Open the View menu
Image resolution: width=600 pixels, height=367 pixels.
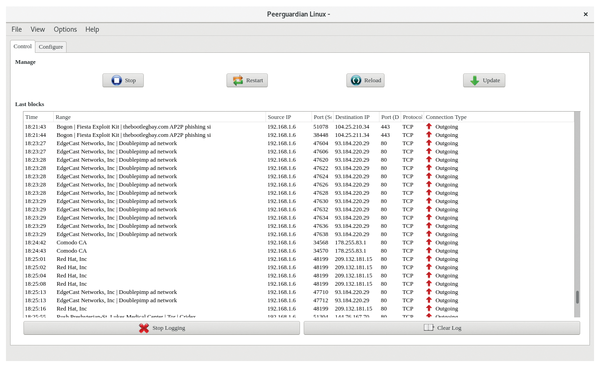click(38, 29)
